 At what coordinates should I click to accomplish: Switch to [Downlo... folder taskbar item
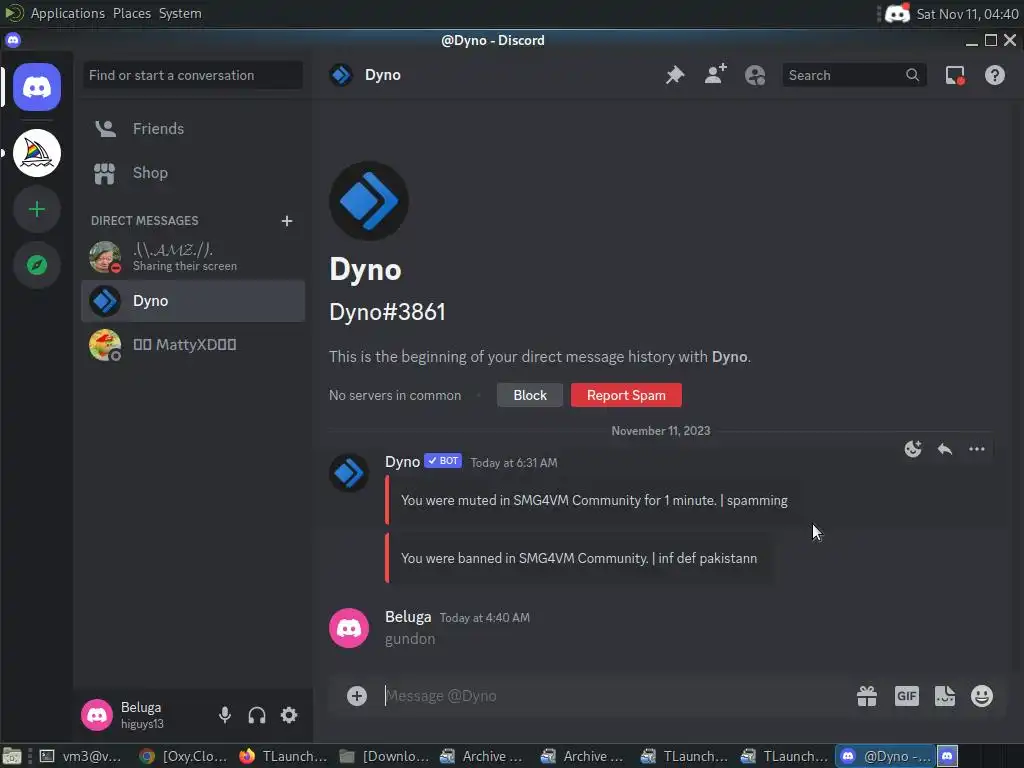tap(385, 756)
